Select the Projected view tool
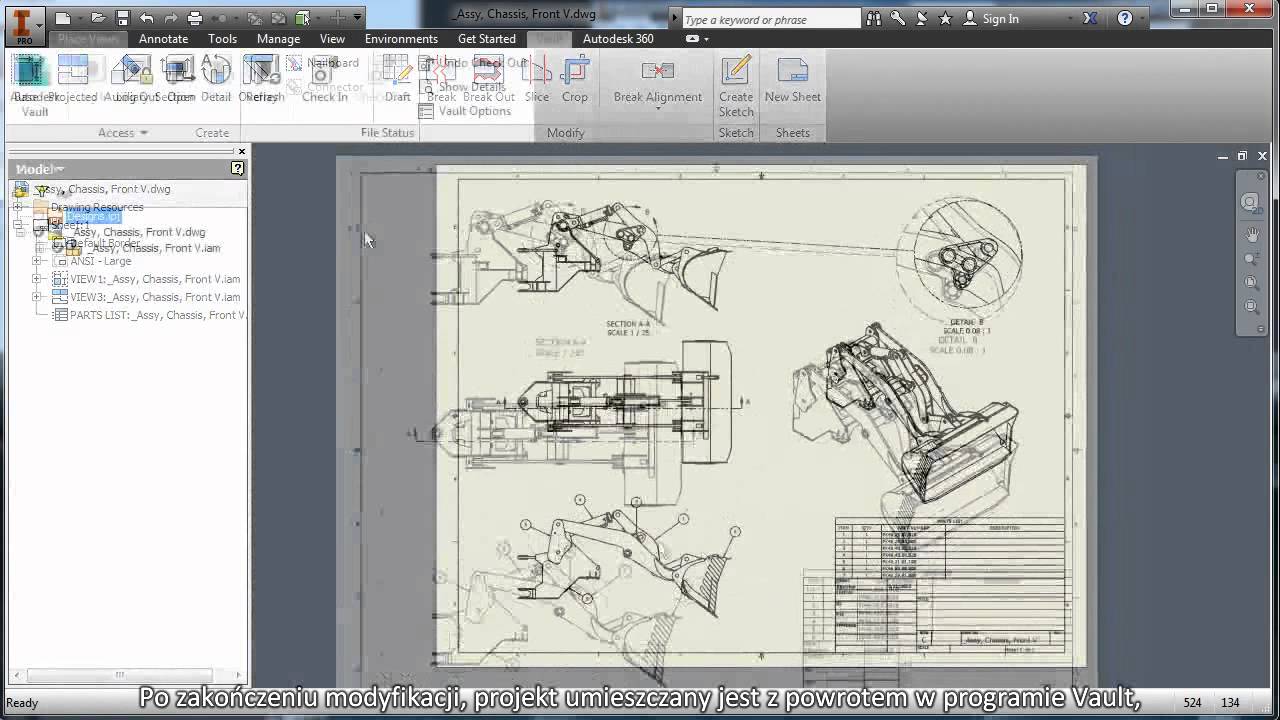This screenshot has height=720, width=1280. coord(73,79)
